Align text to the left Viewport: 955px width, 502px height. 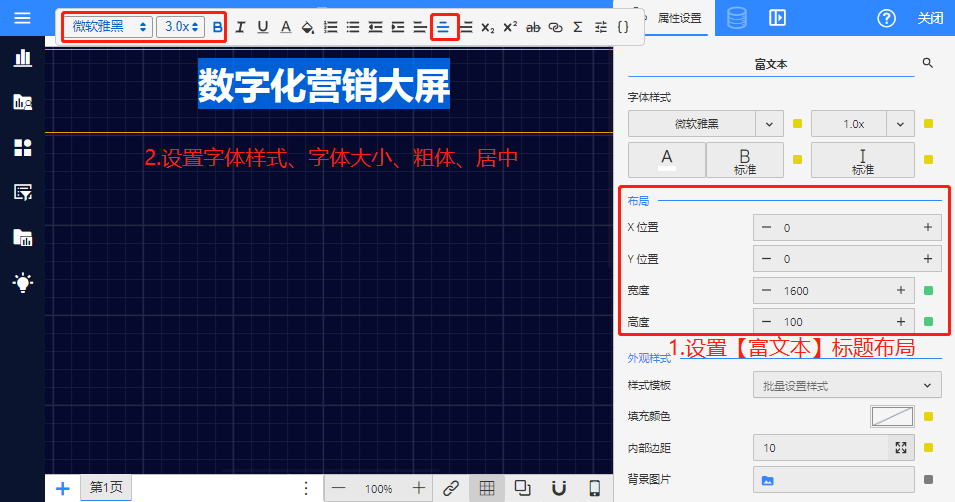[x=420, y=27]
